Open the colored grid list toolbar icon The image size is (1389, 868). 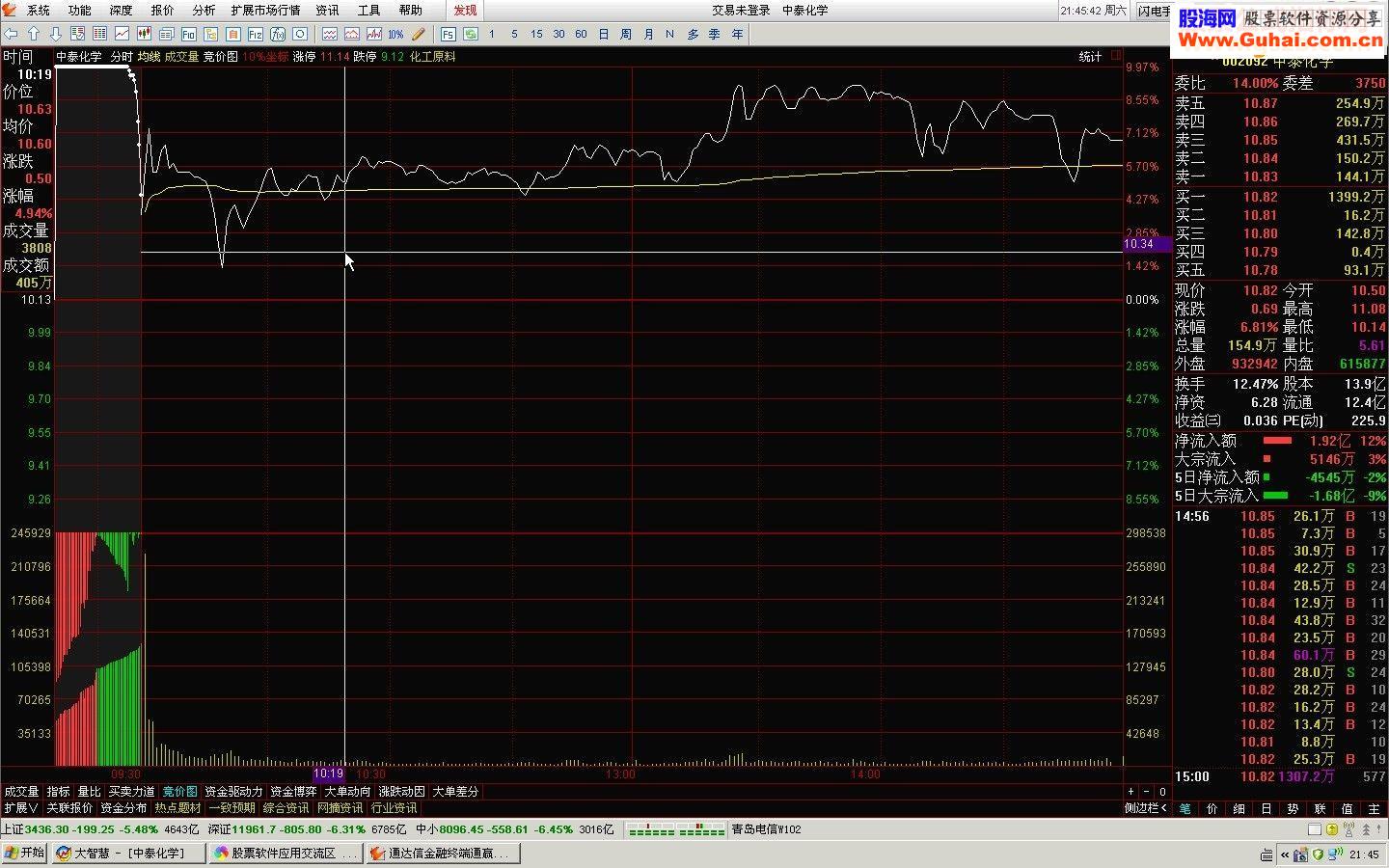click(x=99, y=34)
